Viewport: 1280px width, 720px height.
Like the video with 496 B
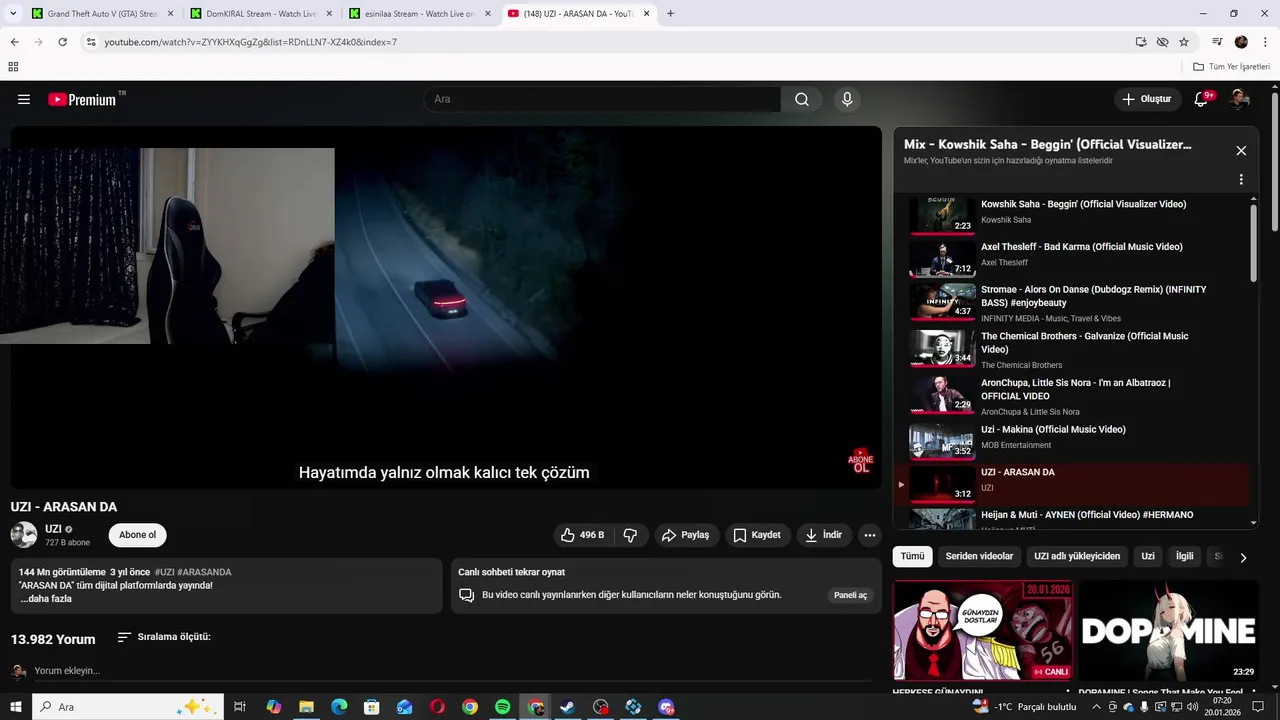(x=582, y=535)
